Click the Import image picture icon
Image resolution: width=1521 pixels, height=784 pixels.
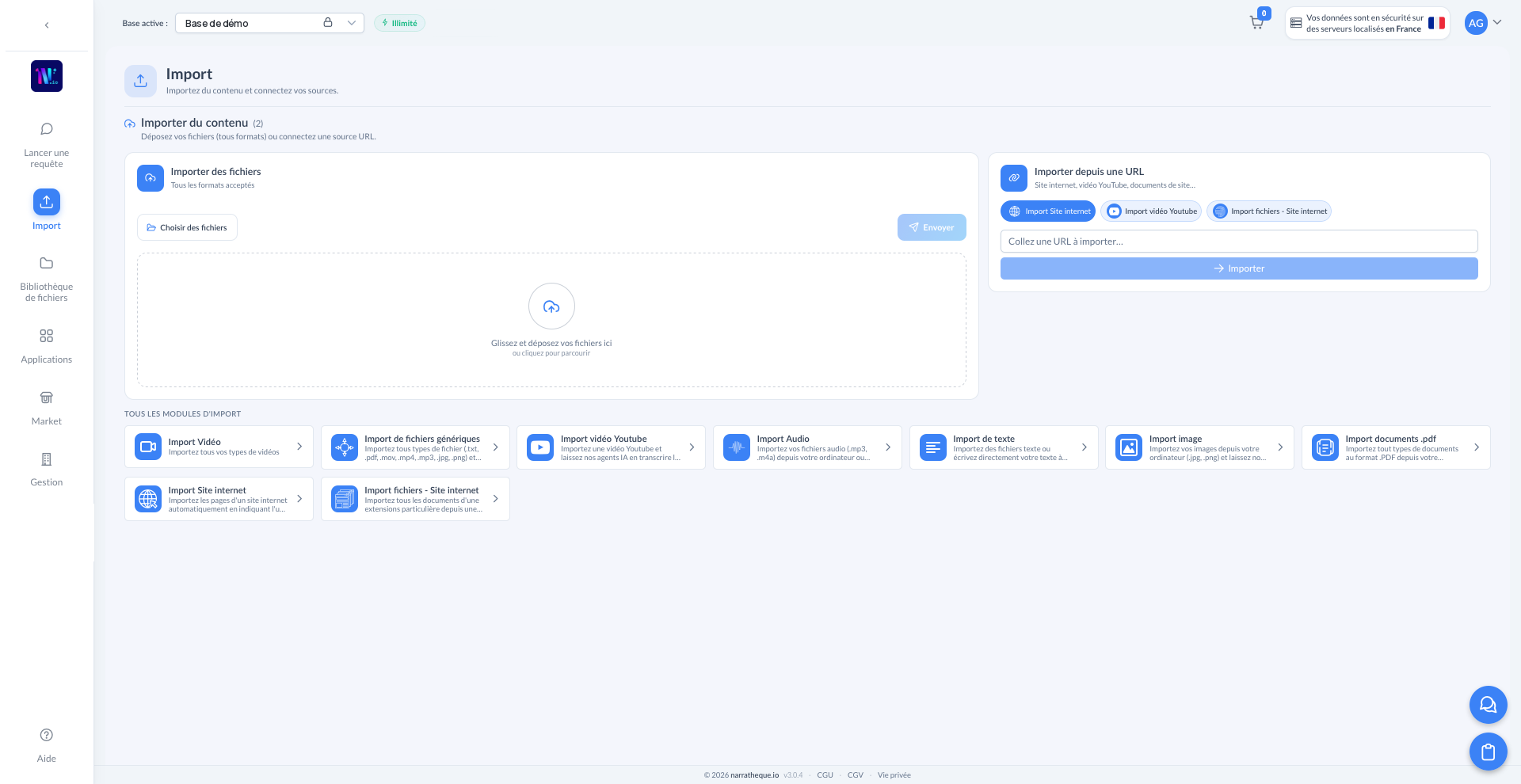(1129, 447)
